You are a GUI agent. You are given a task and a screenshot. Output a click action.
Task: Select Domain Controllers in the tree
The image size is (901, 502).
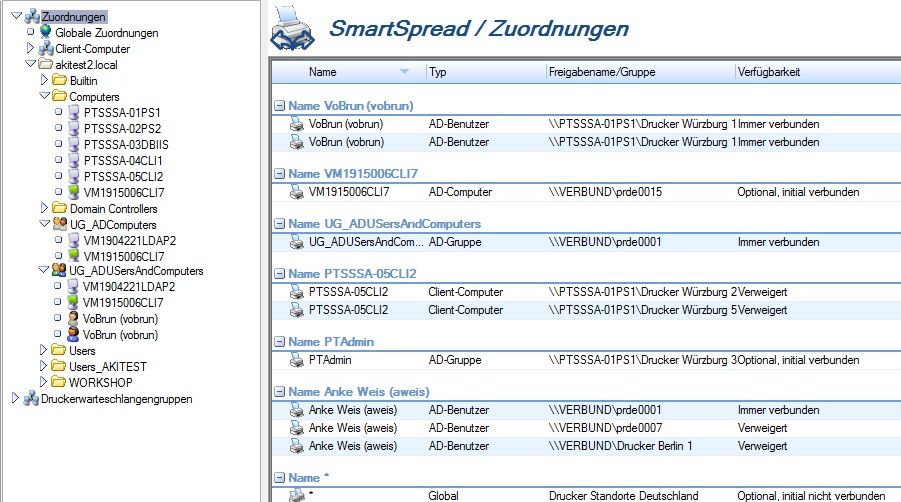113,208
